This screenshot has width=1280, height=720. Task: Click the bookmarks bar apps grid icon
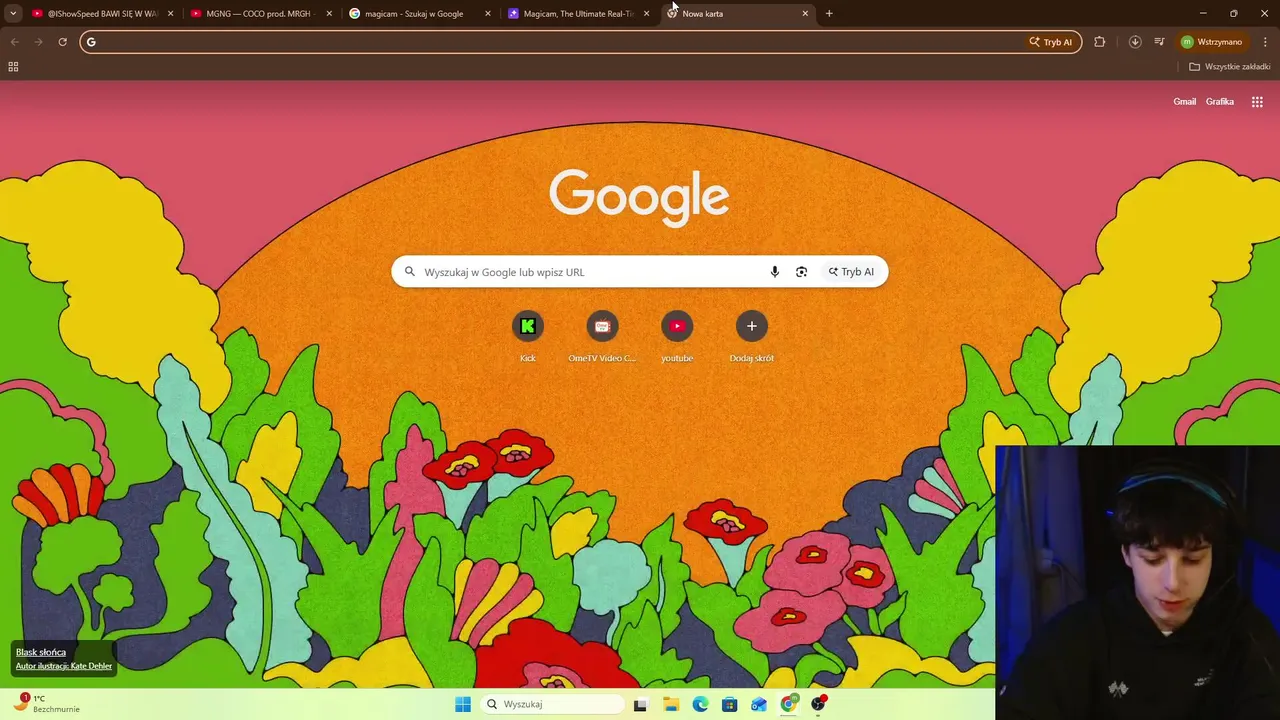[x=13, y=67]
